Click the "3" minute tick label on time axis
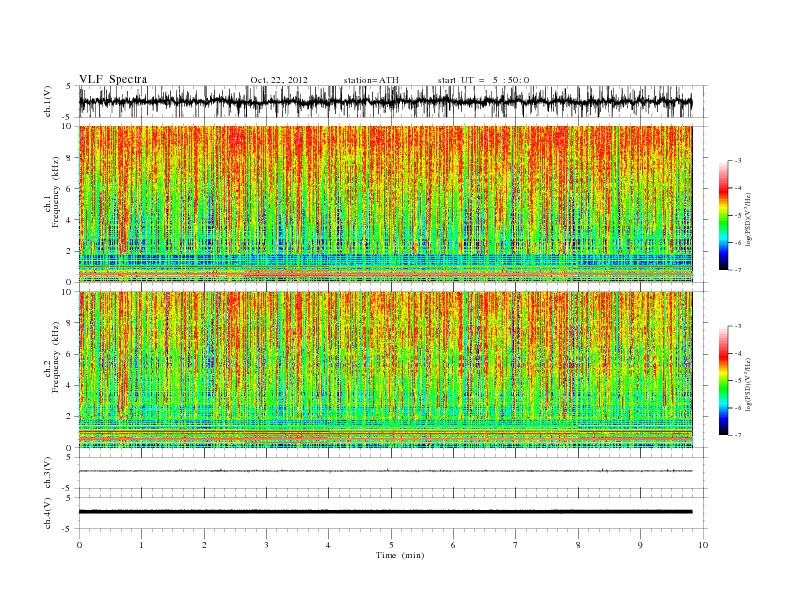792x612 pixels. click(266, 545)
